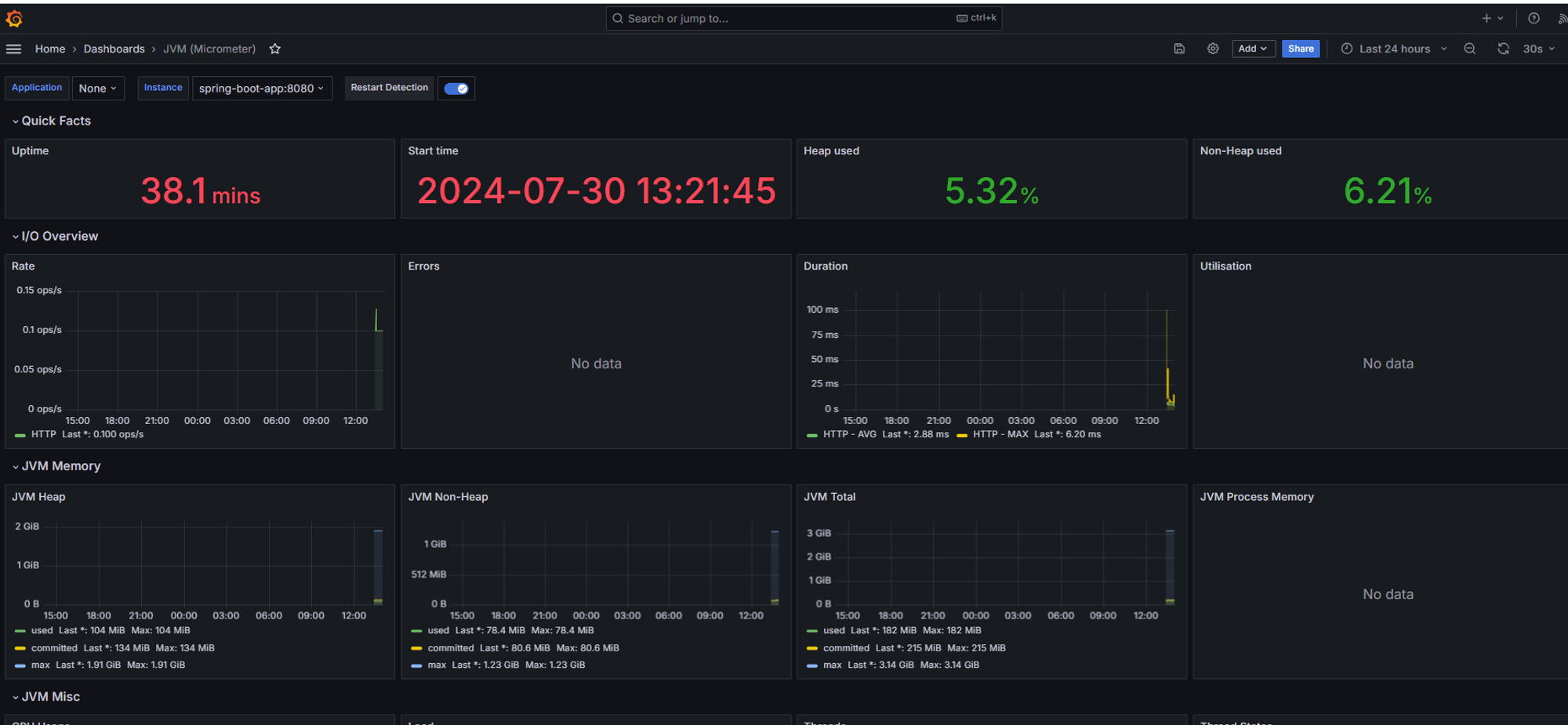Screen dimensions: 1568x725
Task: Open the hamburger navigation menu
Action: tap(13, 49)
